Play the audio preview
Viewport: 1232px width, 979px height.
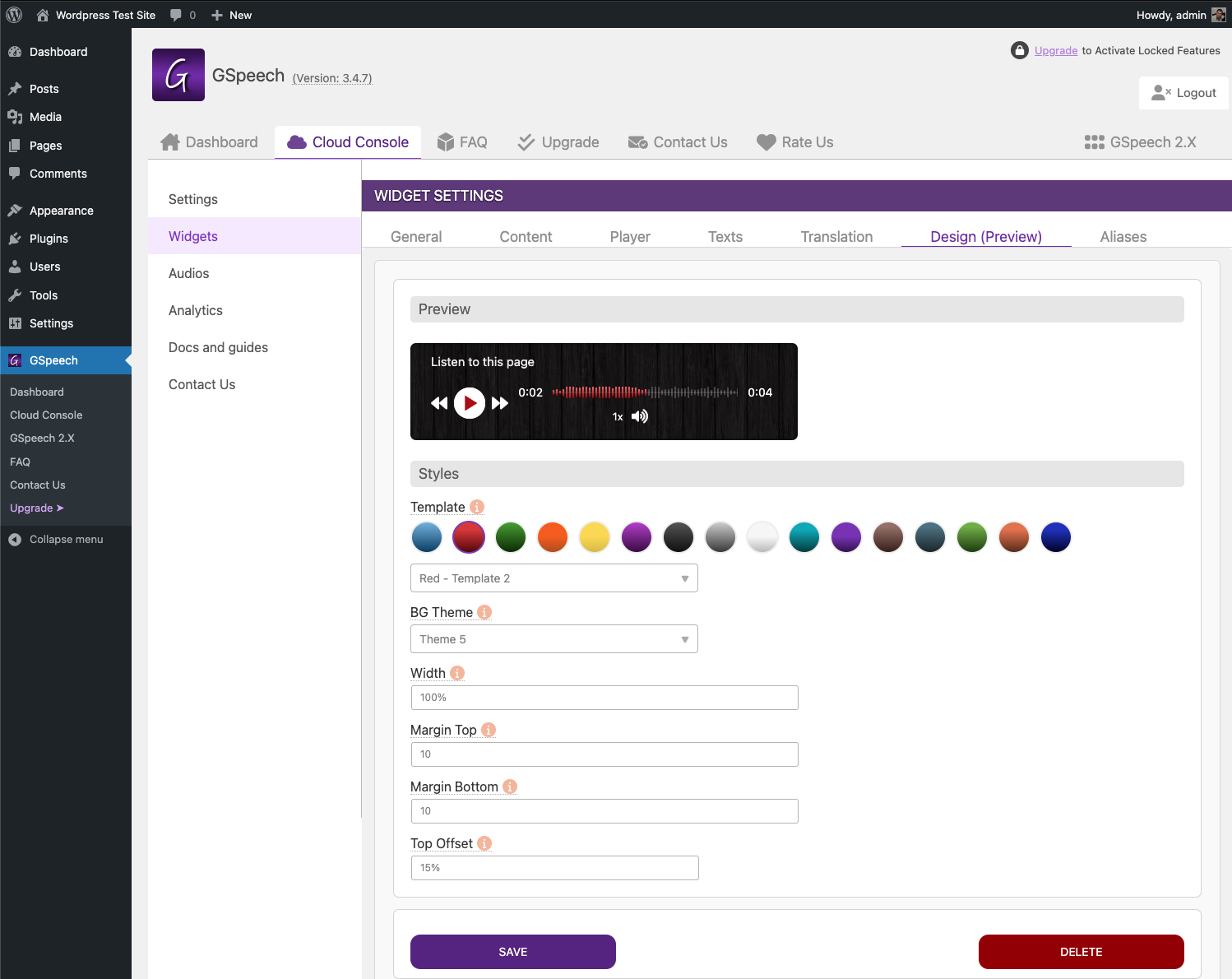click(x=470, y=403)
